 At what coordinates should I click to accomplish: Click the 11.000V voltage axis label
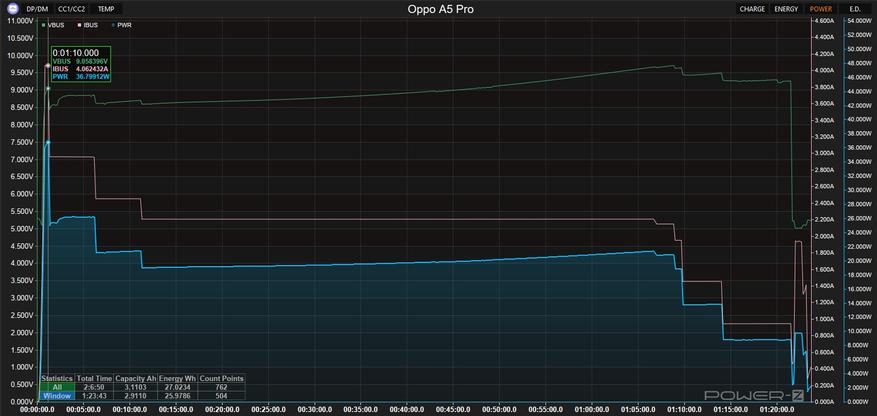click(x=20, y=21)
